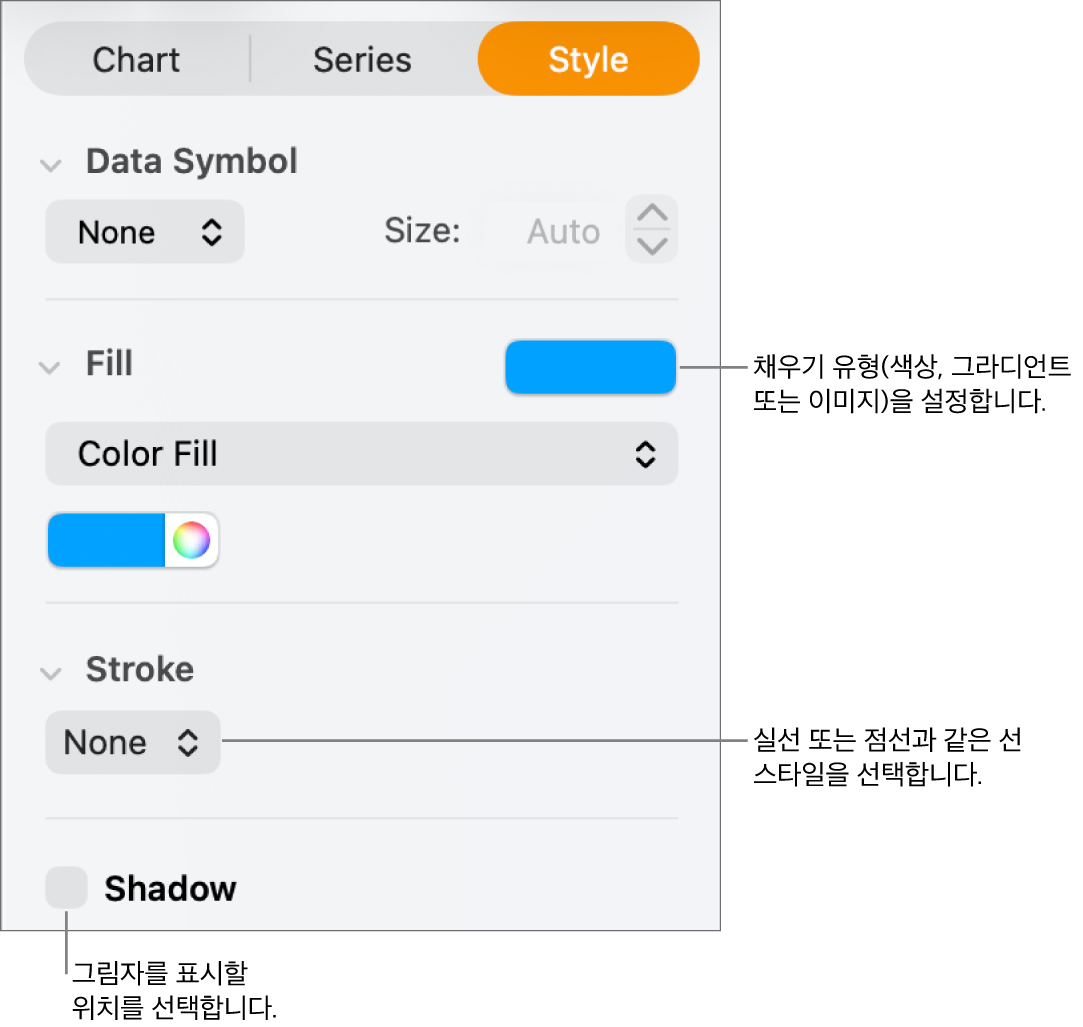Viewport: 1083px width, 1027px height.
Task: Open the Data Symbol None dropdown
Action: (x=145, y=232)
